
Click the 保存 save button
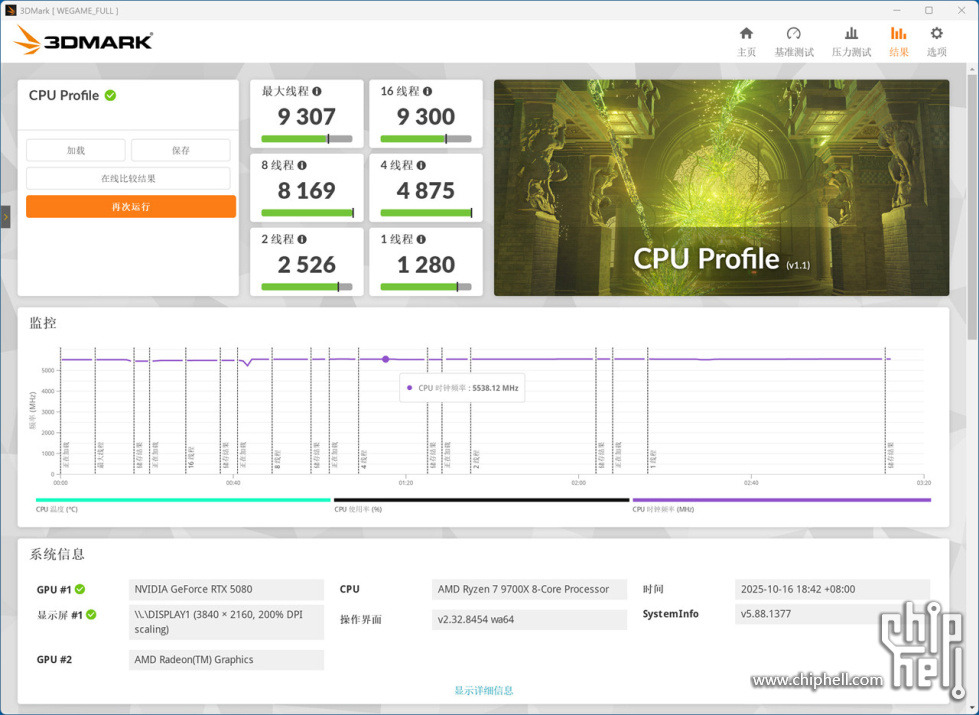point(181,151)
